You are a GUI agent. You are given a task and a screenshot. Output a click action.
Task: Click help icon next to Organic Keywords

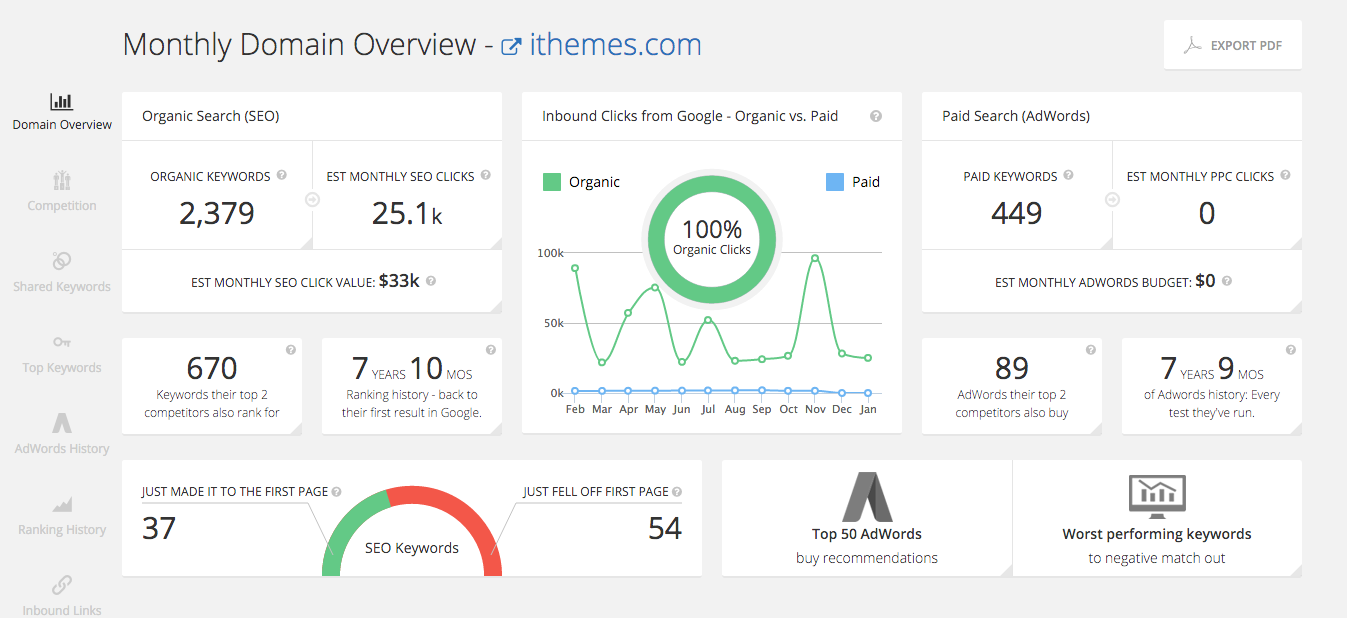pos(282,175)
